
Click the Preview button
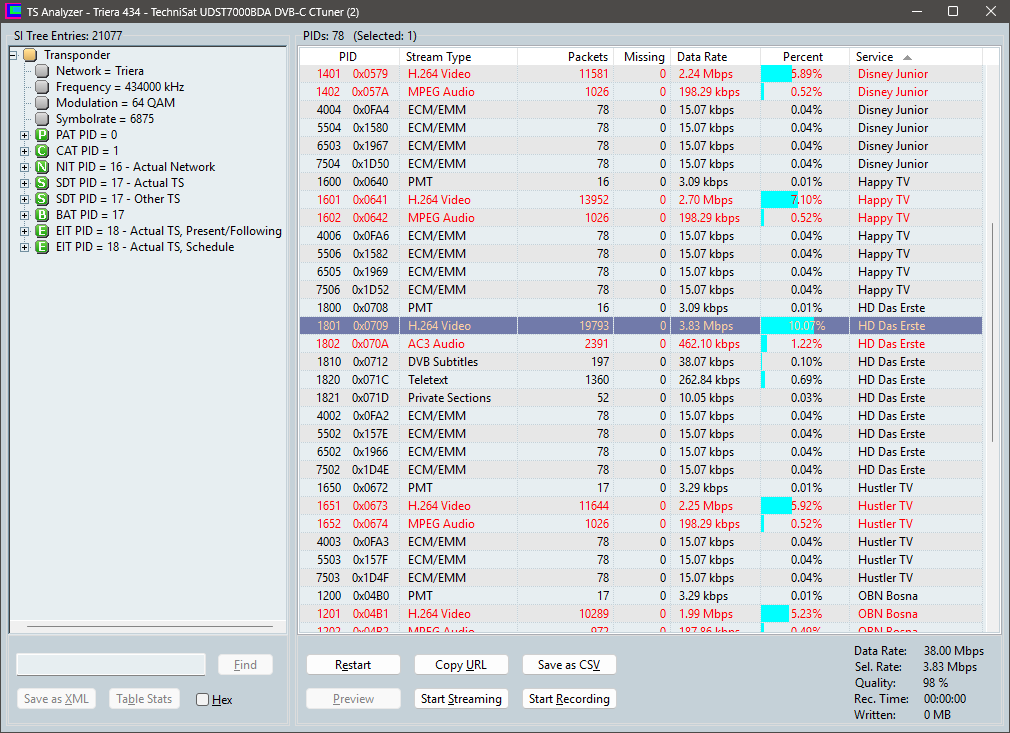point(353,699)
